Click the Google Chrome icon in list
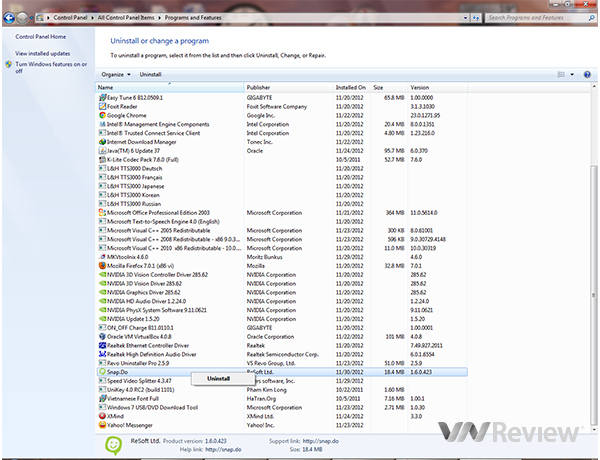This screenshot has width=600, height=460. pyautogui.click(x=102, y=115)
